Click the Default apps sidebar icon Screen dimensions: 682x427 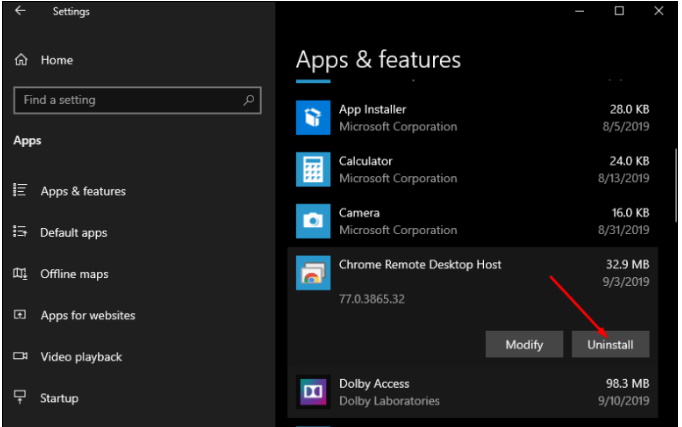(x=20, y=232)
